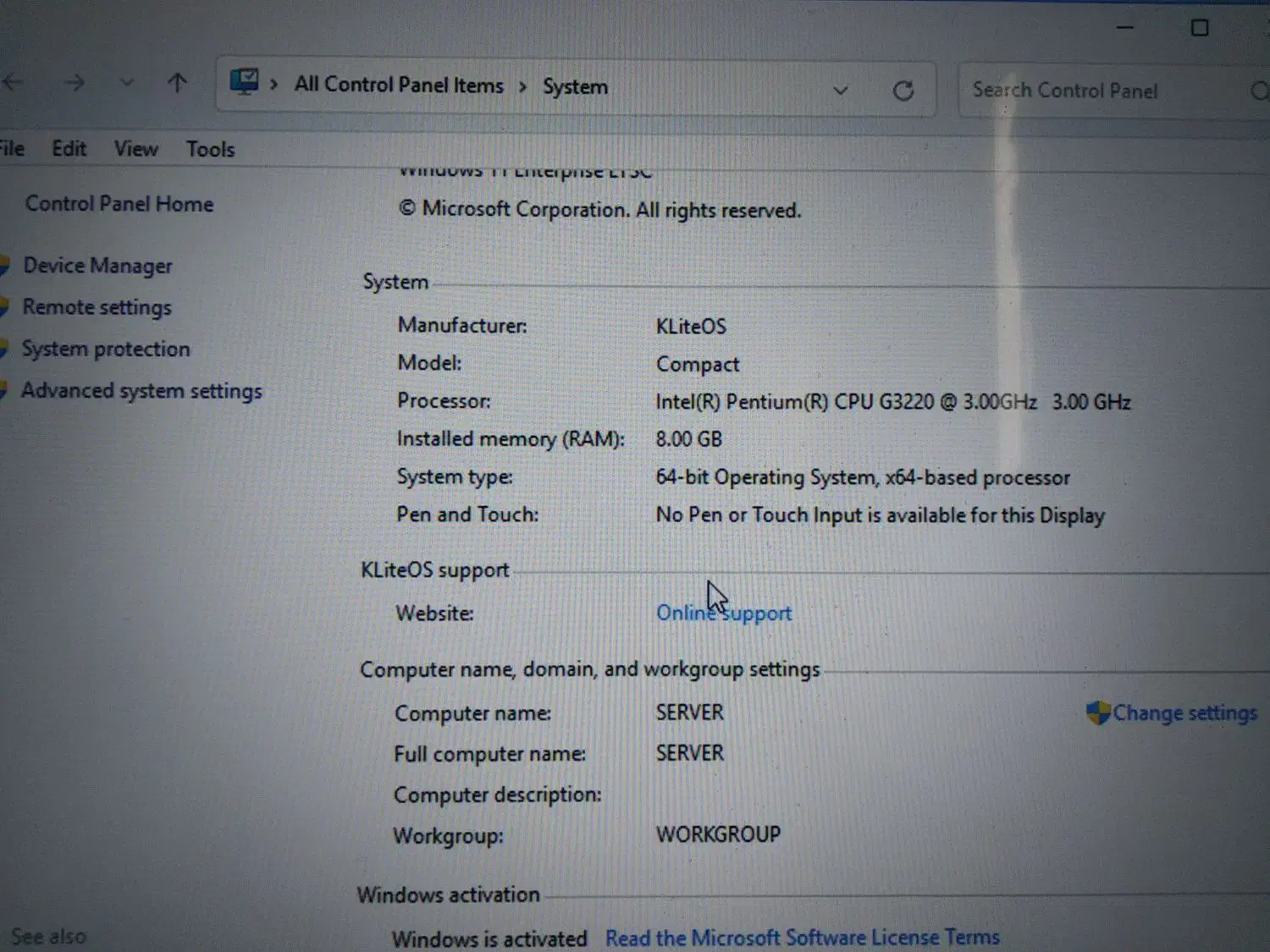Open the Recent locations chevron dropdown
The height and width of the screenshot is (952, 1270).
[x=126, y=83]
